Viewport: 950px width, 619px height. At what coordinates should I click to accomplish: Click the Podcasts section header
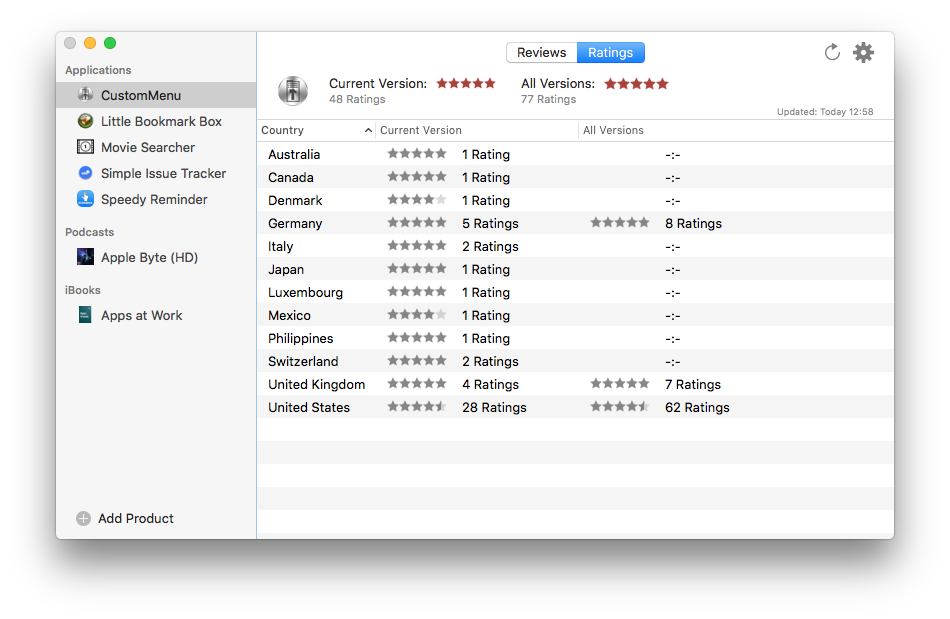point(90,232)
